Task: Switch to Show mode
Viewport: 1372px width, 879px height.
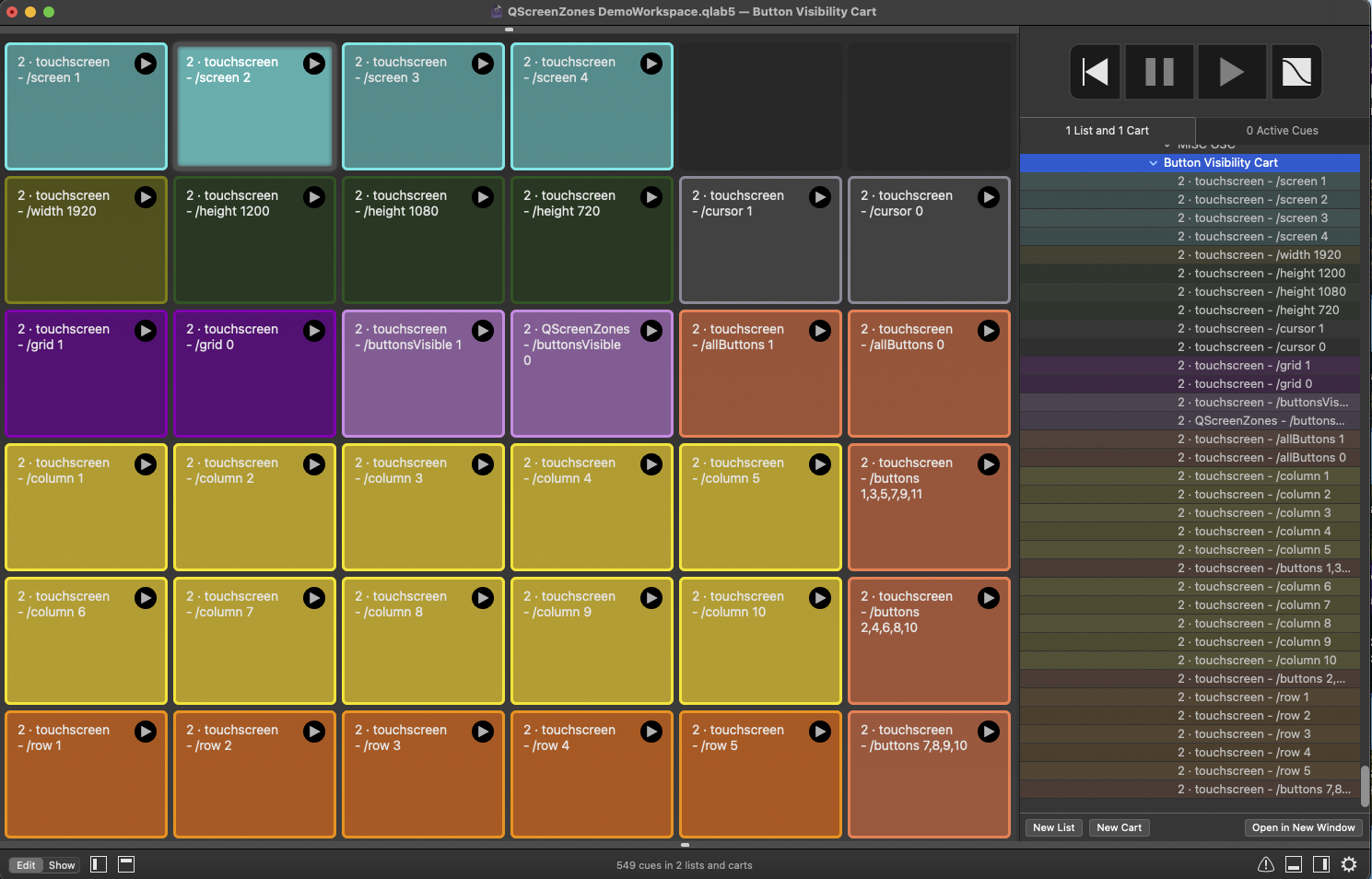Action: pyautogui.click(x=62, y=865)
